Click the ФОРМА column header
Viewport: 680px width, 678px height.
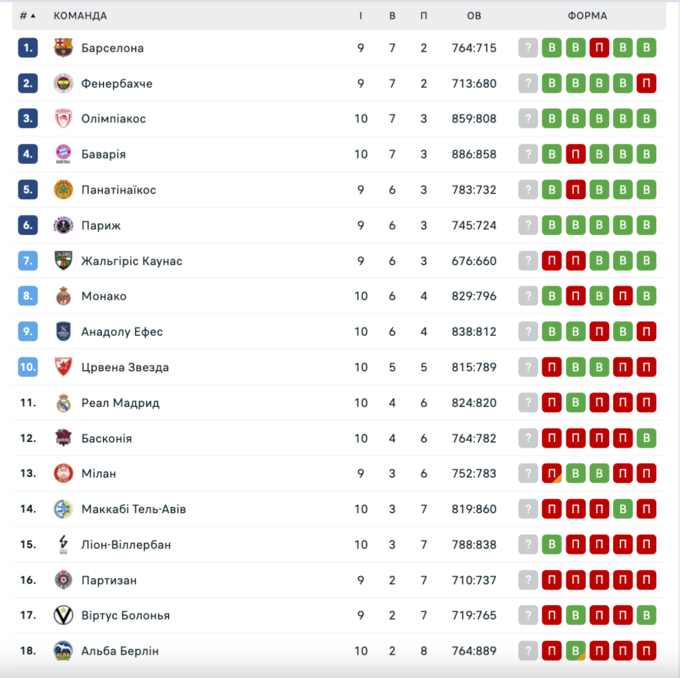click(587, 16)
